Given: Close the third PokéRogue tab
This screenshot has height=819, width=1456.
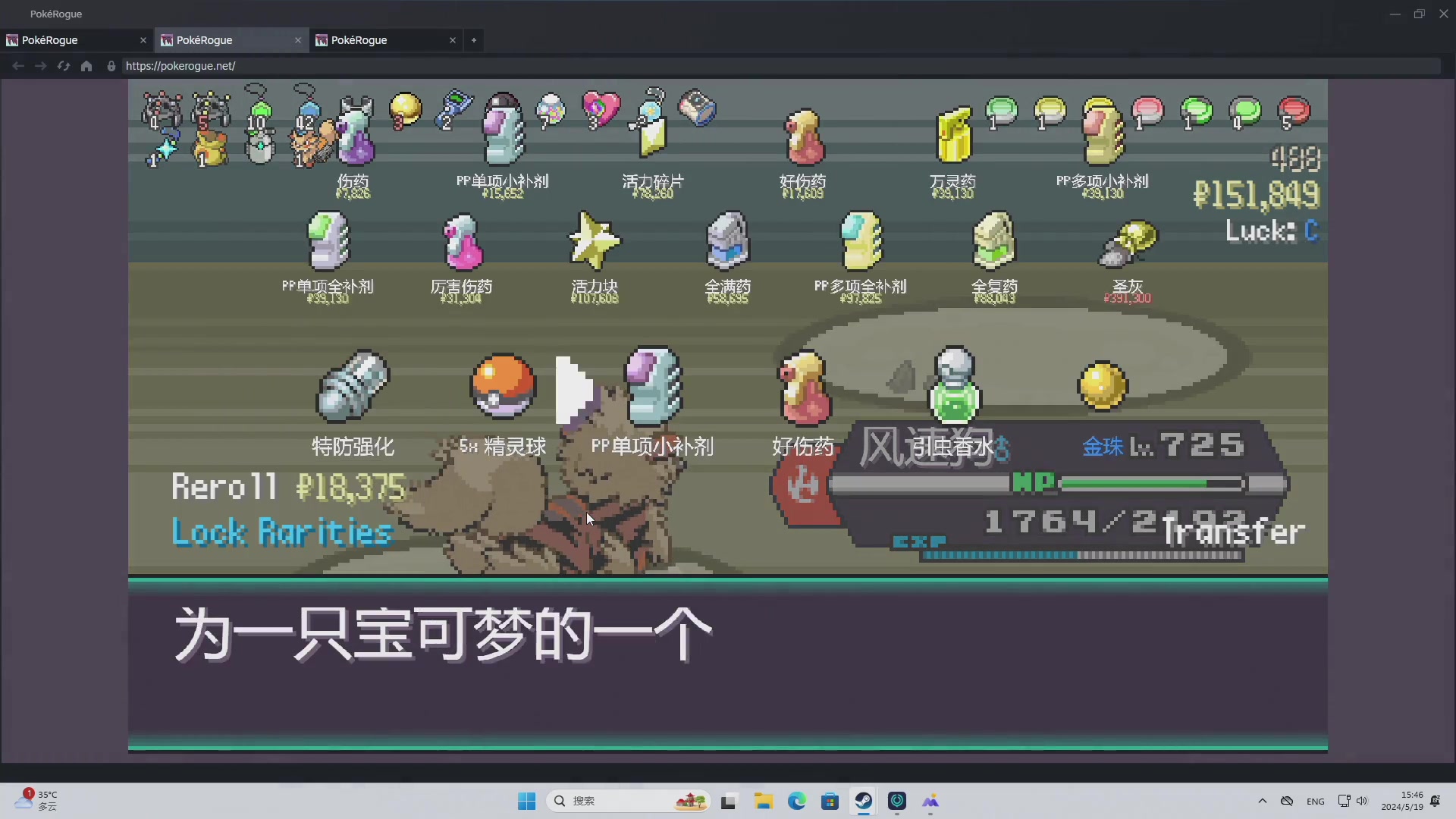Looking at the screenshot, I should click(453, 40).
